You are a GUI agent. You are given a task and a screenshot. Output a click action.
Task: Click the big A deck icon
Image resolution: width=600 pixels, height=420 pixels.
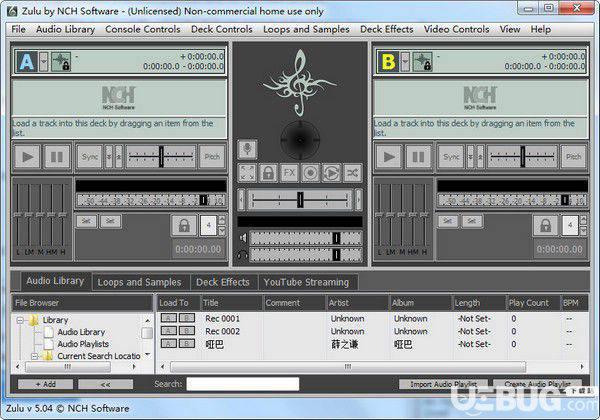(27, 62)
